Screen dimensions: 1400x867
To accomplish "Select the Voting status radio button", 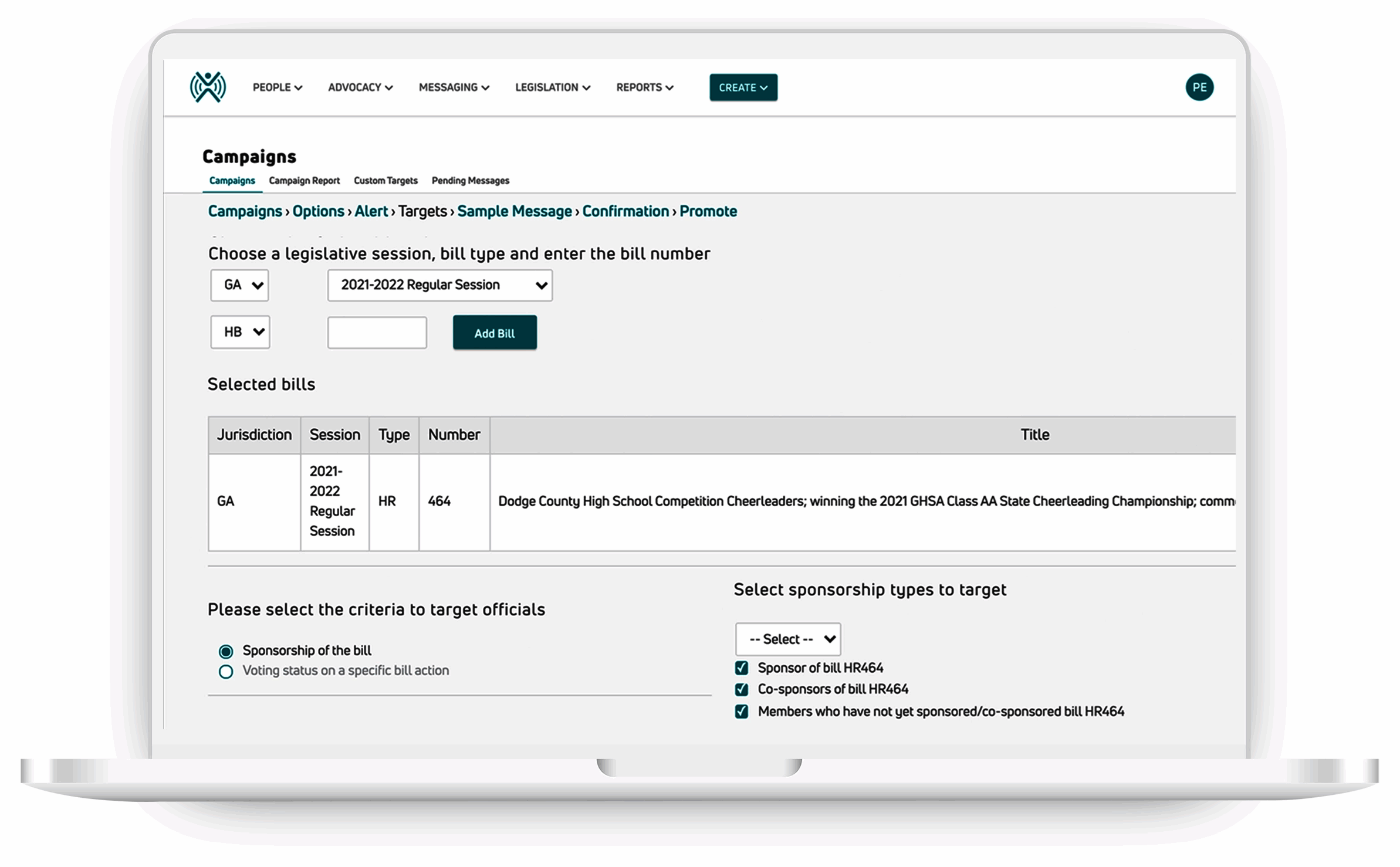I will (x=225, y=671).
